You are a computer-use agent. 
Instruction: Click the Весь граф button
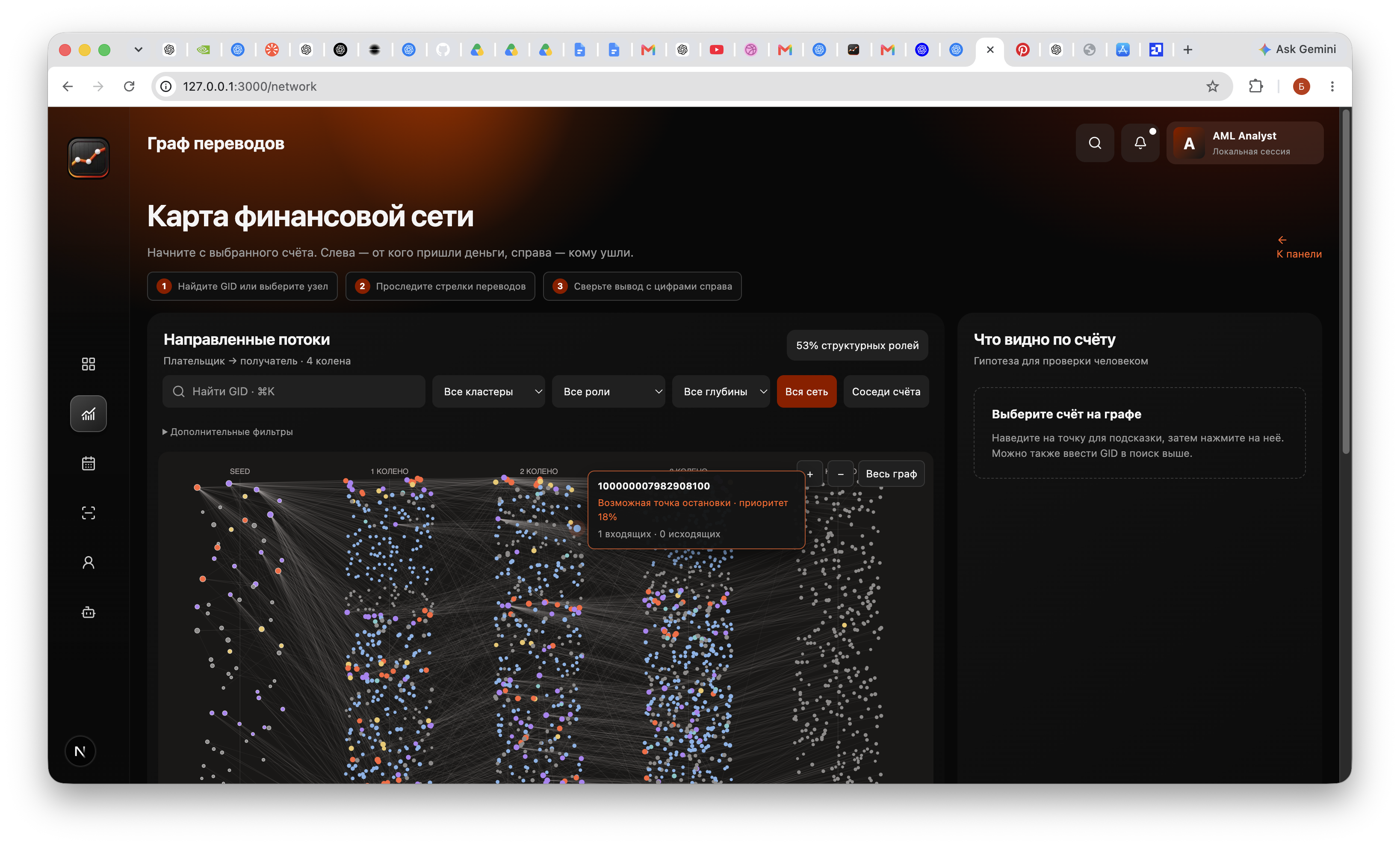pyautogui.click(x=891, y=474)
